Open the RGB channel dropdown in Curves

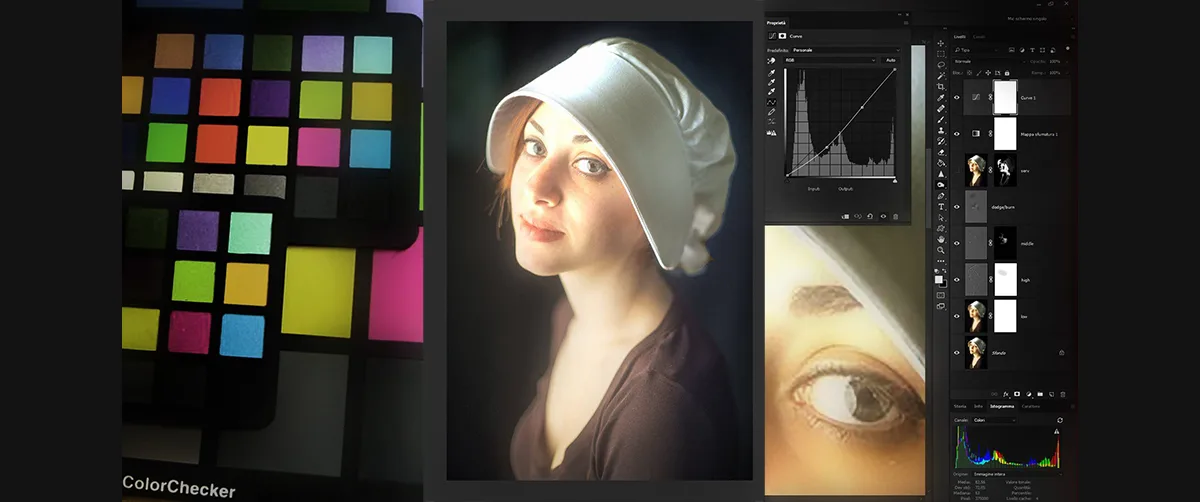[830, 60]
